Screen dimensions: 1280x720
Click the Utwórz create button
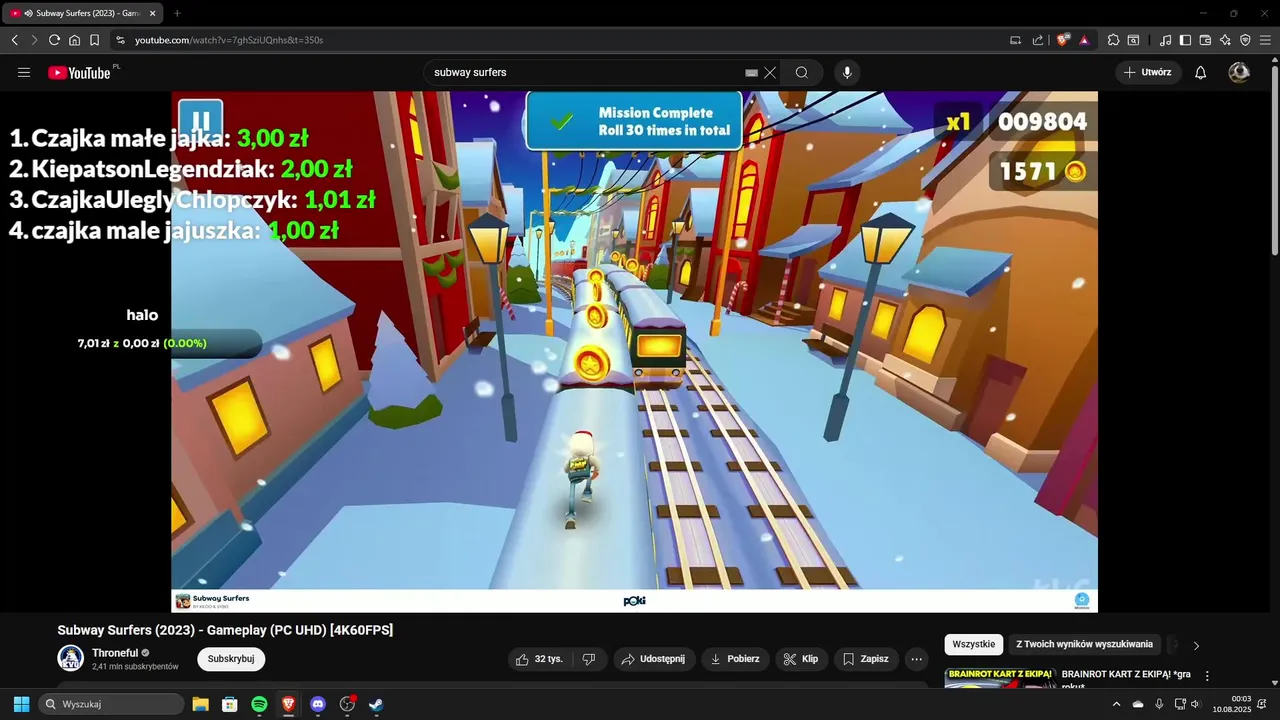point(1148,72)
